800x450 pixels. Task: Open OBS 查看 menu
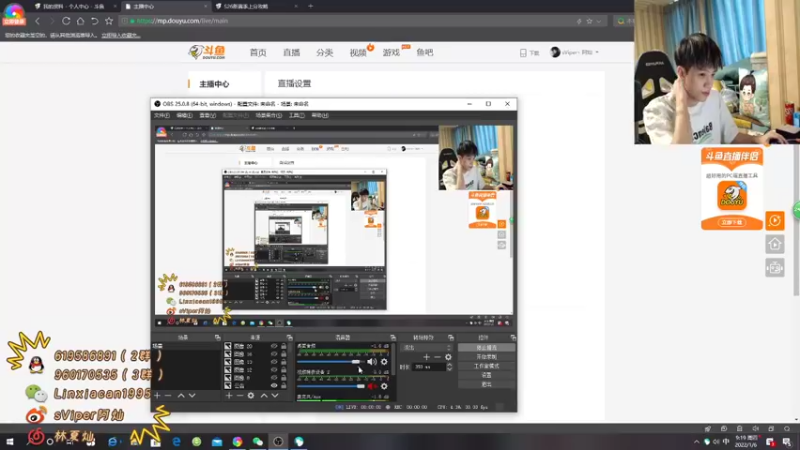207,115
